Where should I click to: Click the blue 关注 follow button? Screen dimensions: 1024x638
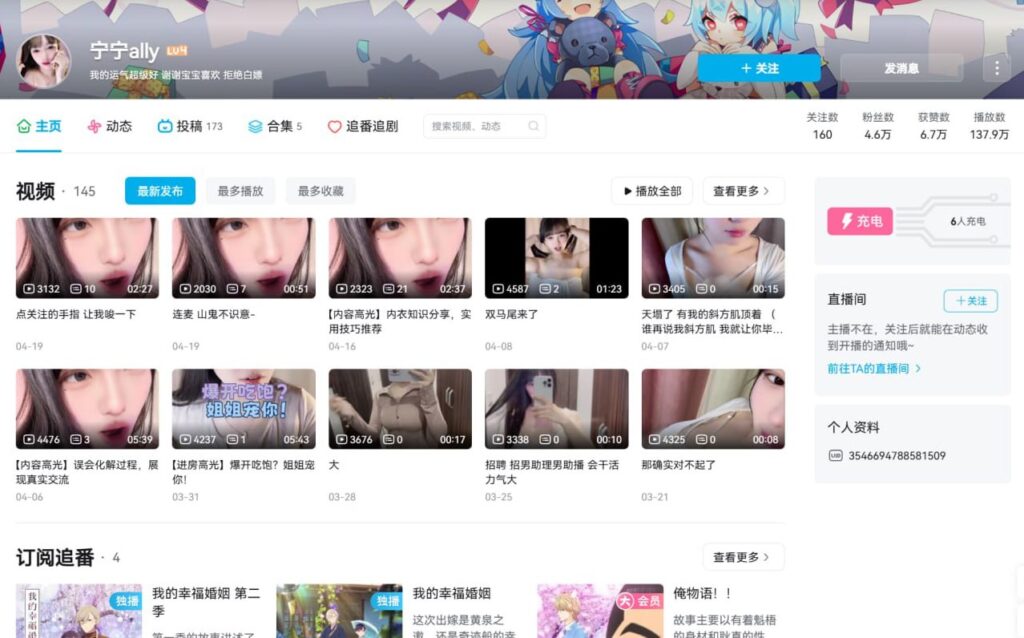[759, 68]
